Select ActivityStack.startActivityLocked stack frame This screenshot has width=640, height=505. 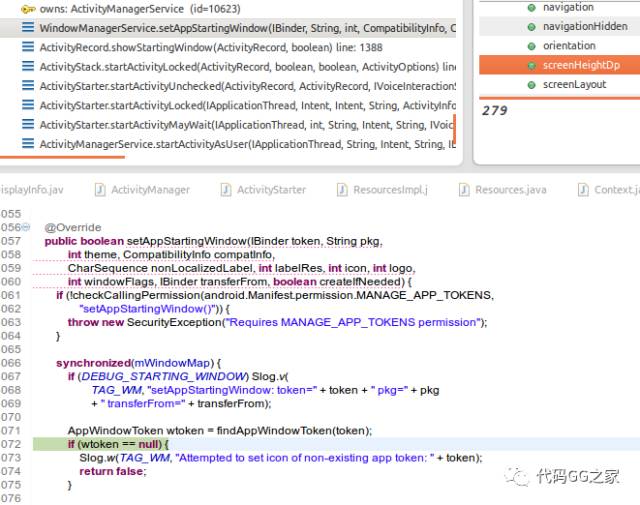(x=247, y=67)
